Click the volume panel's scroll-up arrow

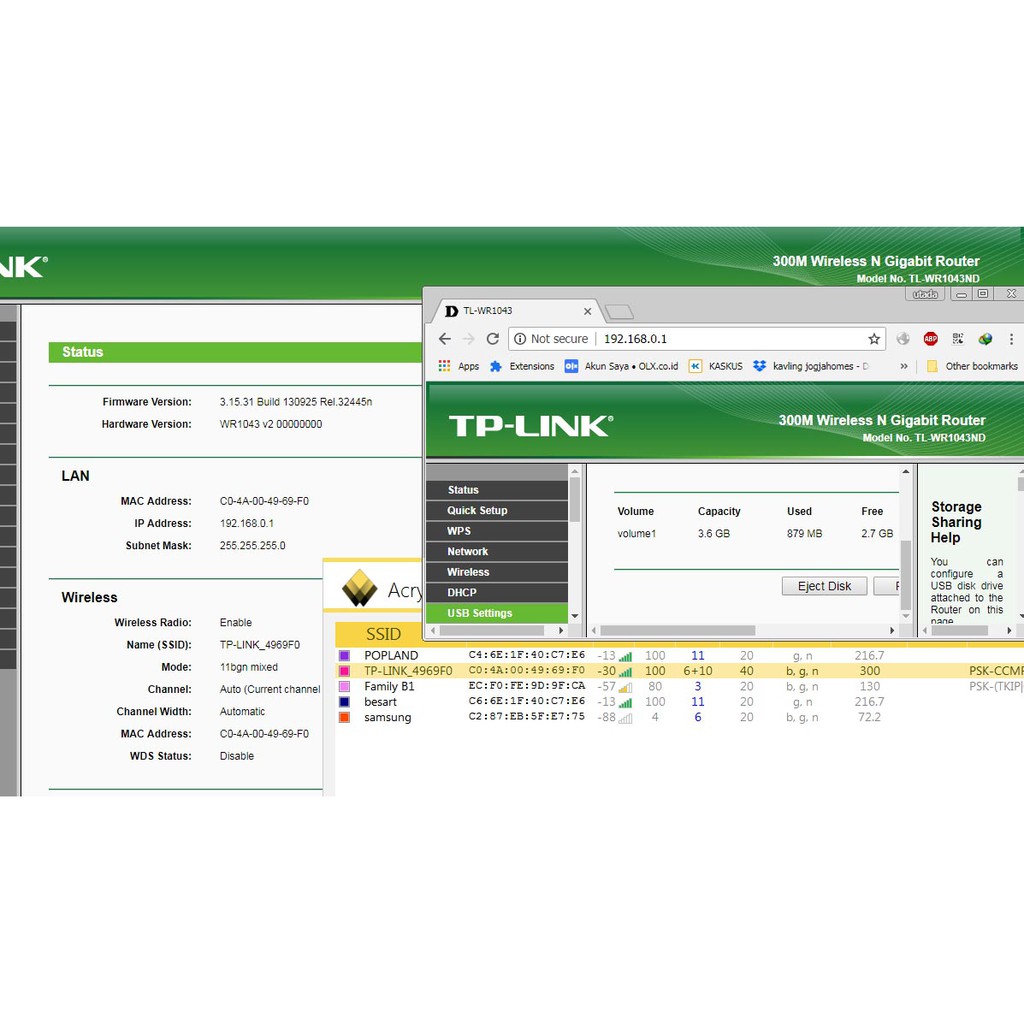point(906,471)
